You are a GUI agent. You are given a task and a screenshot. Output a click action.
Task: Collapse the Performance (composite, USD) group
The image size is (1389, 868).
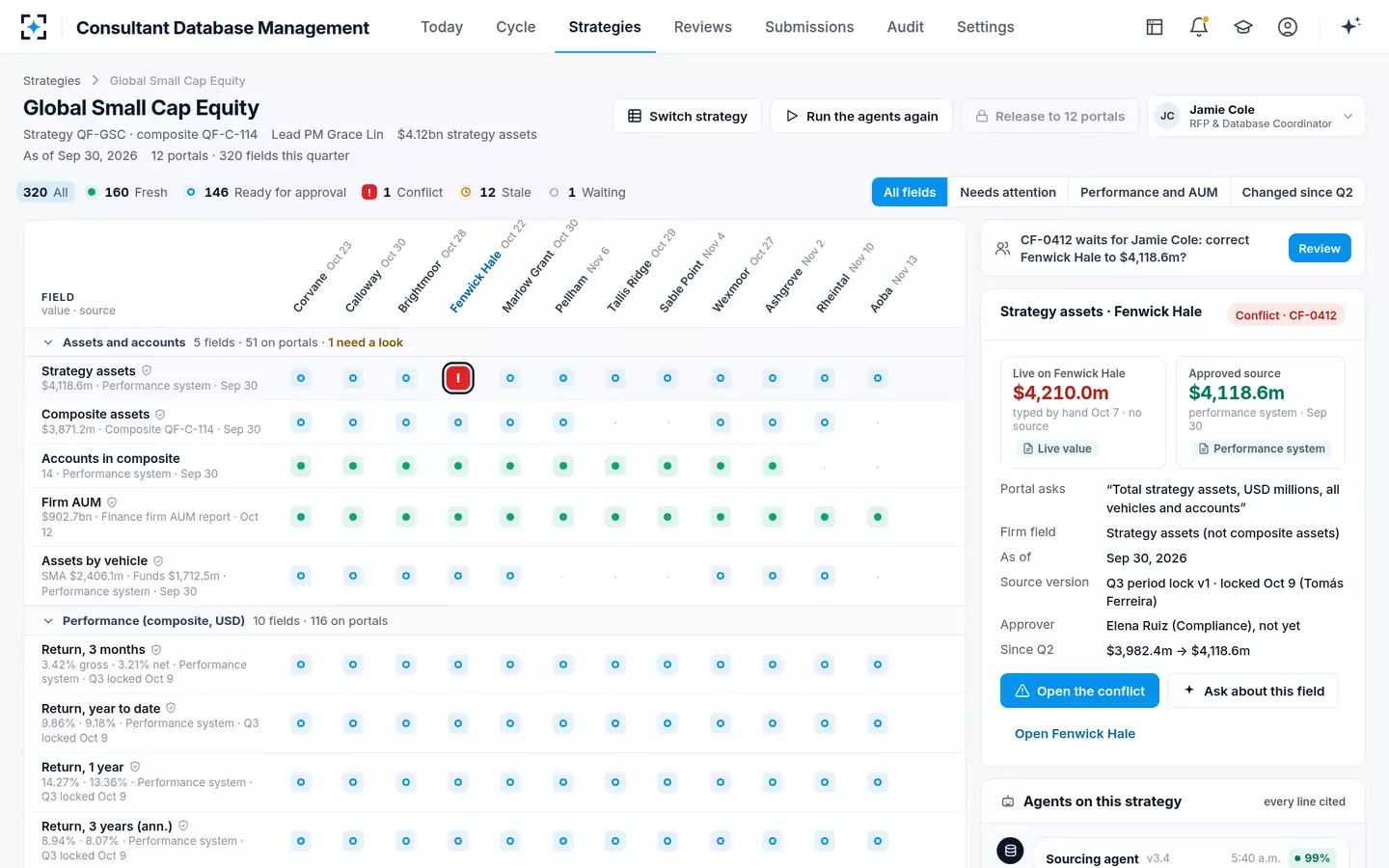click(48, 621)
